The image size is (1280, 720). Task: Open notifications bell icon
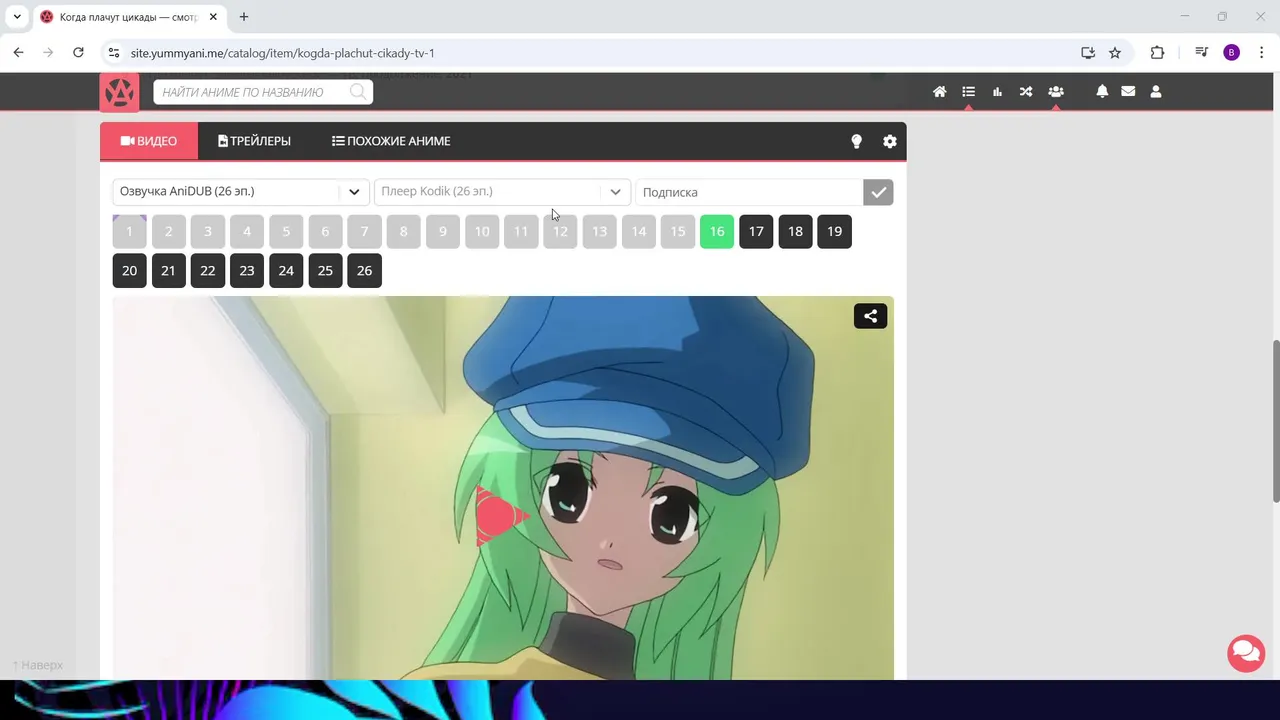(x=1102, y=91)
